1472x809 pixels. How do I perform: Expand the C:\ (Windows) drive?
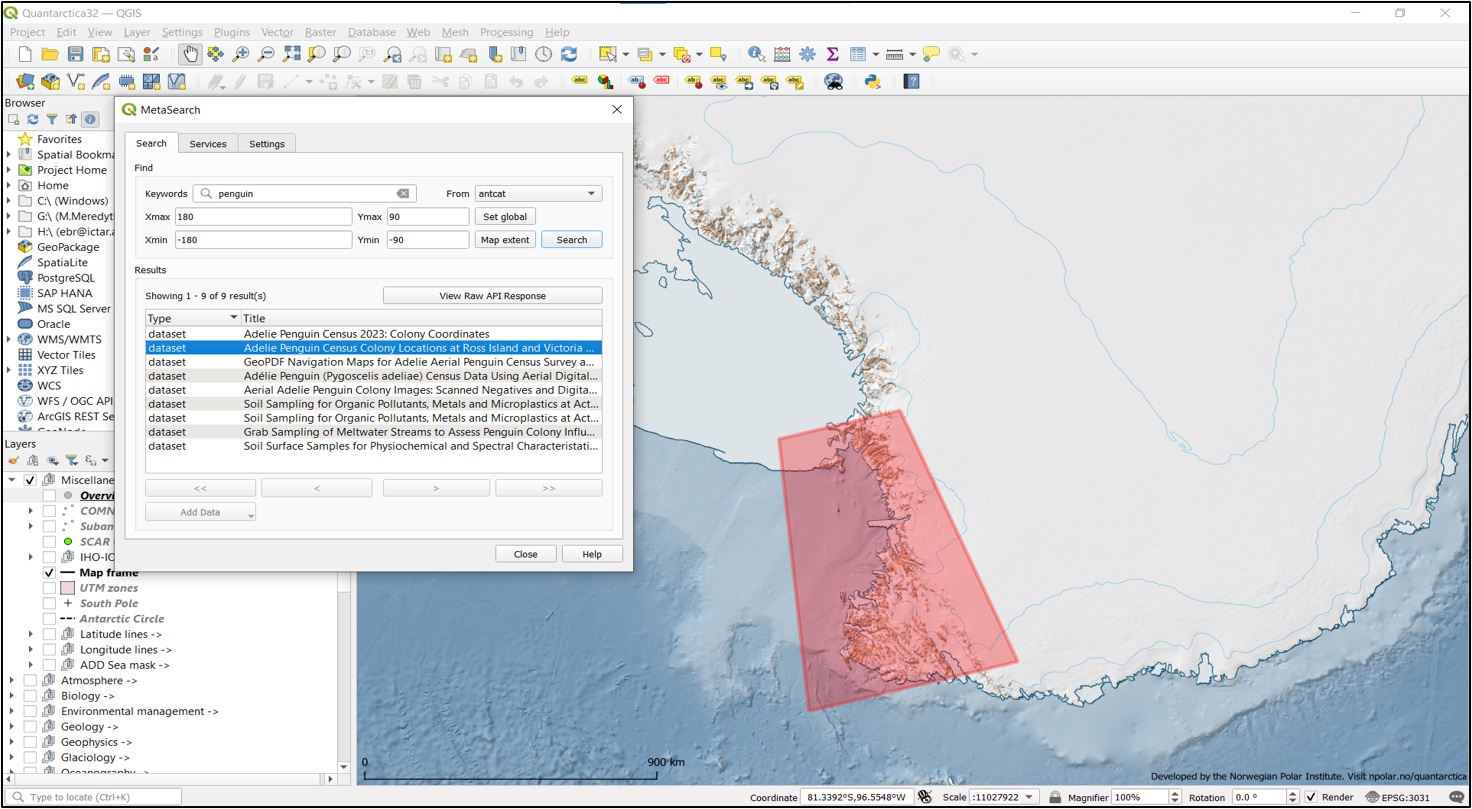tap(9, 201)
